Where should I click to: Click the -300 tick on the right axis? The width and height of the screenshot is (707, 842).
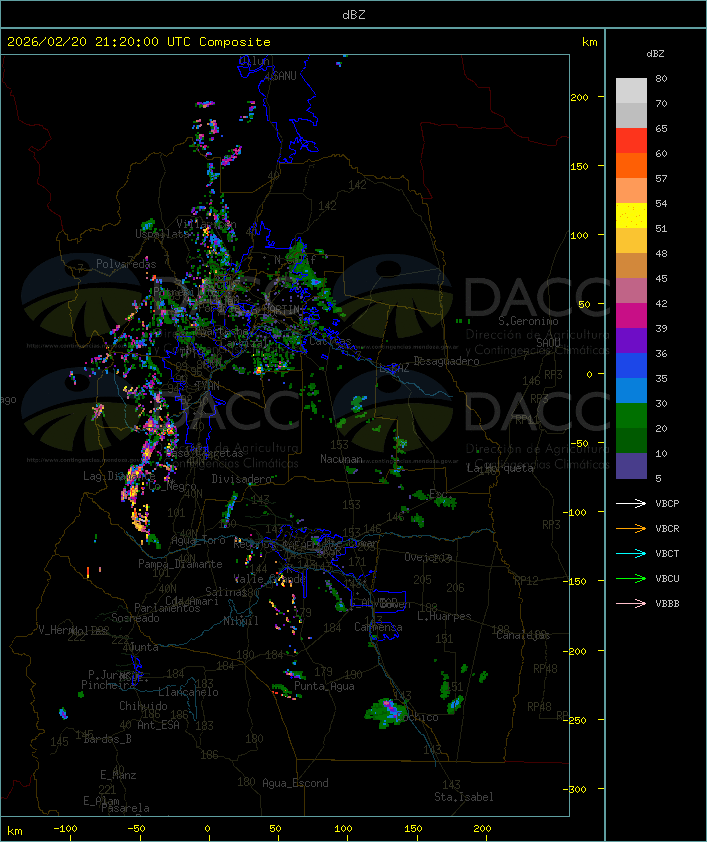[x=577, y=789]
